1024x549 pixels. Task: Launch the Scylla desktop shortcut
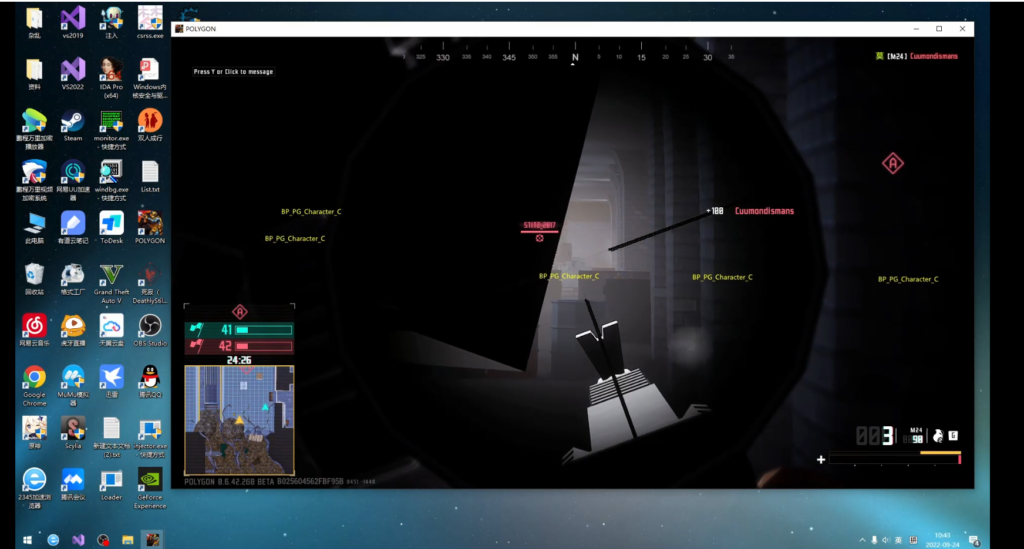pyautogui.click(x=72, y=432)
